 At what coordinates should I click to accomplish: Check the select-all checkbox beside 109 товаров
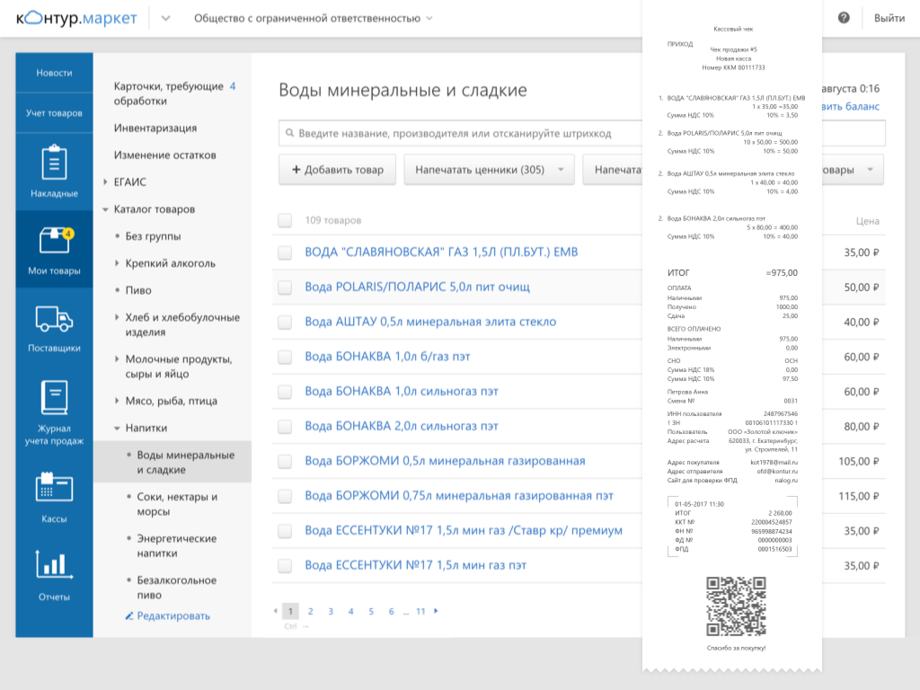285,220
